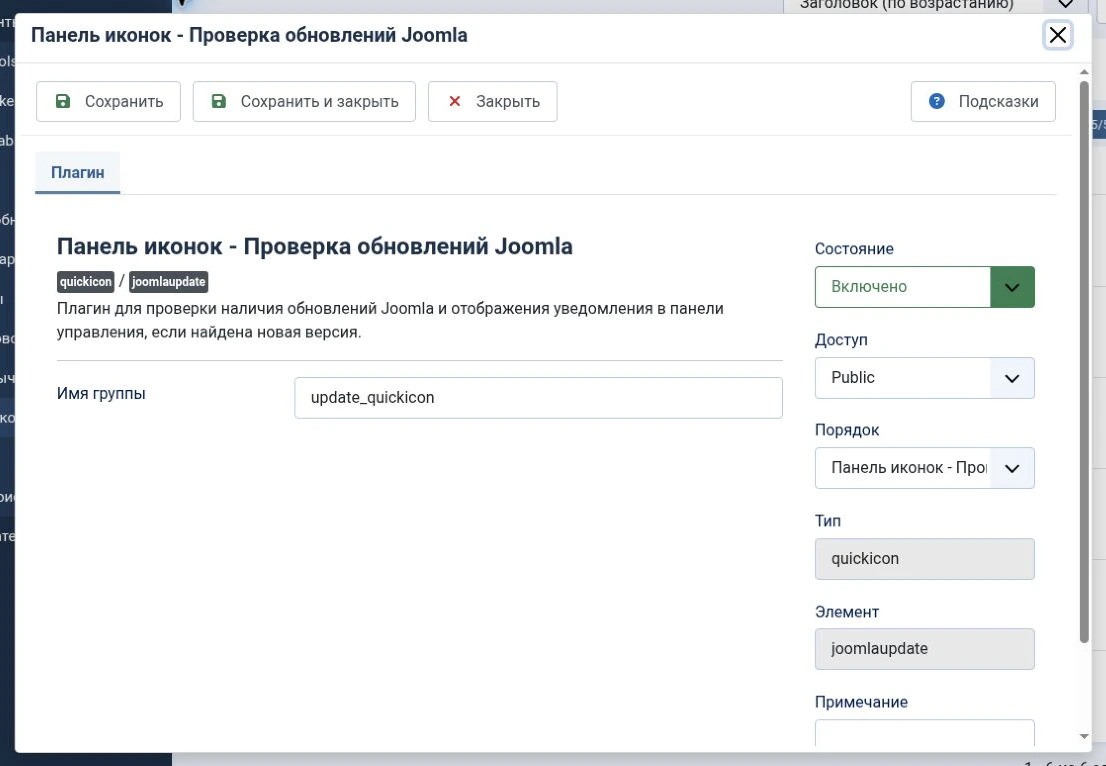Click the plugin description text
The height and width of the screenshot is (766, 1106).
(x=390, y=320)
